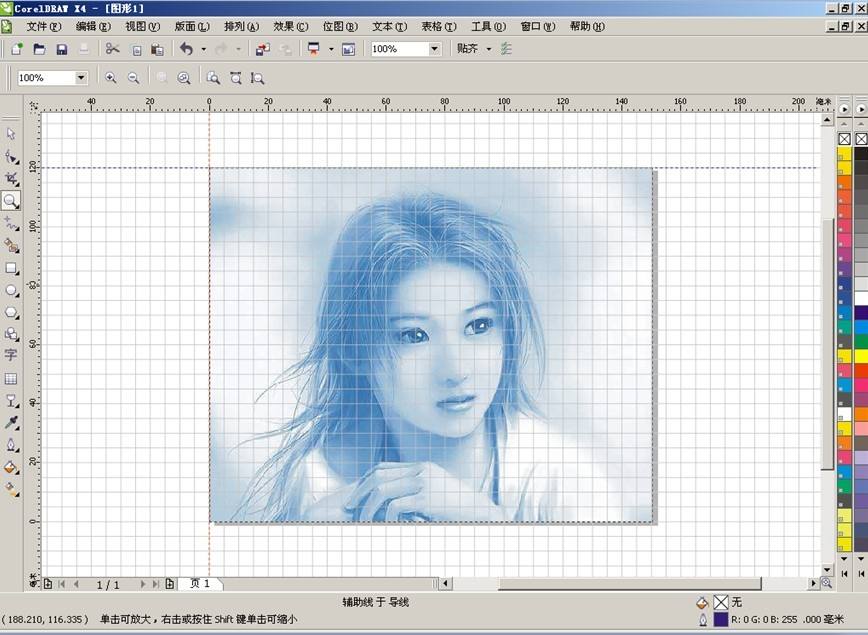This screenshot has height=635, width=868.
Task: Click the Save floppy disk icon
Action: tap(62, 49)
